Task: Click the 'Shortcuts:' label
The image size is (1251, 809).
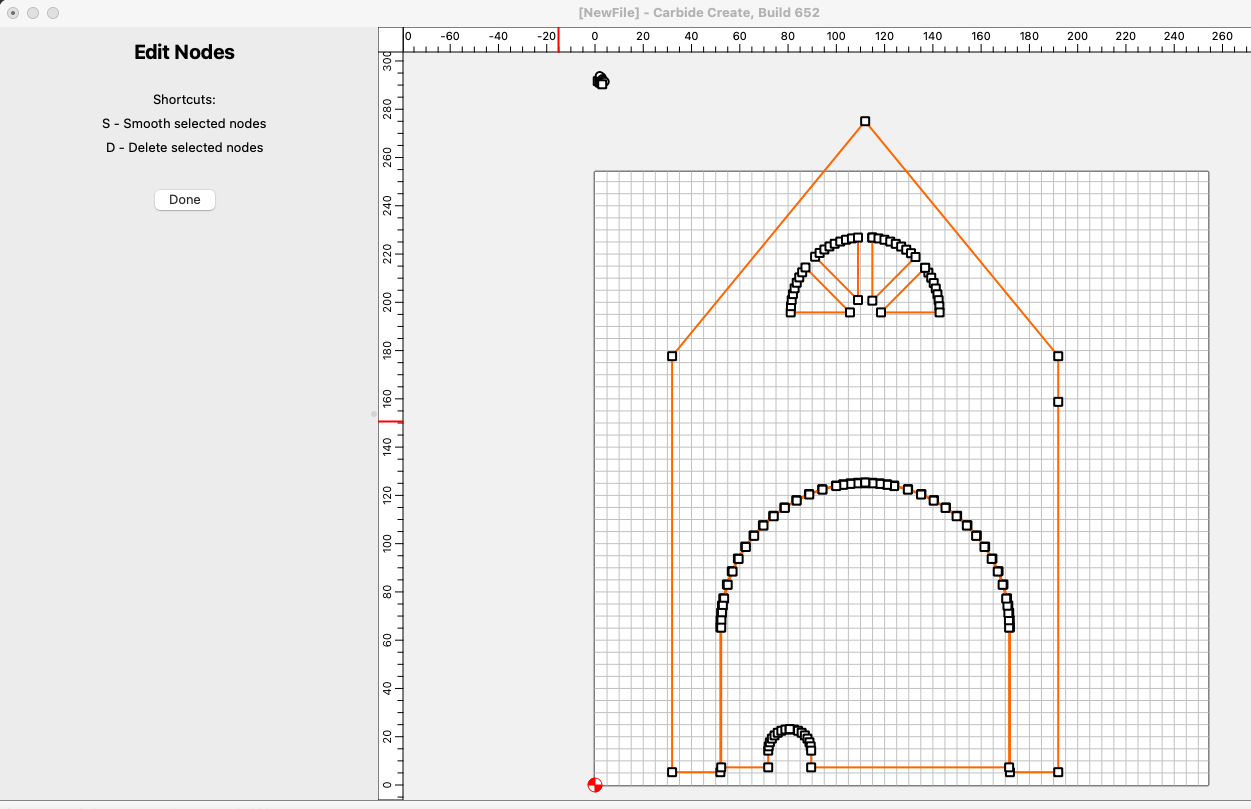Action: click(x=185, y=100)
